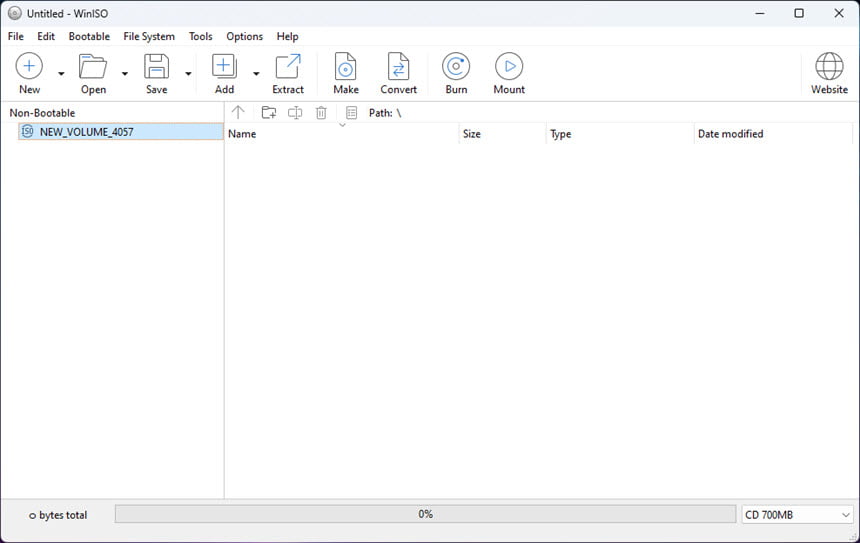The height and width of the screenshot is (543, 860).
Task: Click the Open folder toolbar icon
Action: point(93,66)
